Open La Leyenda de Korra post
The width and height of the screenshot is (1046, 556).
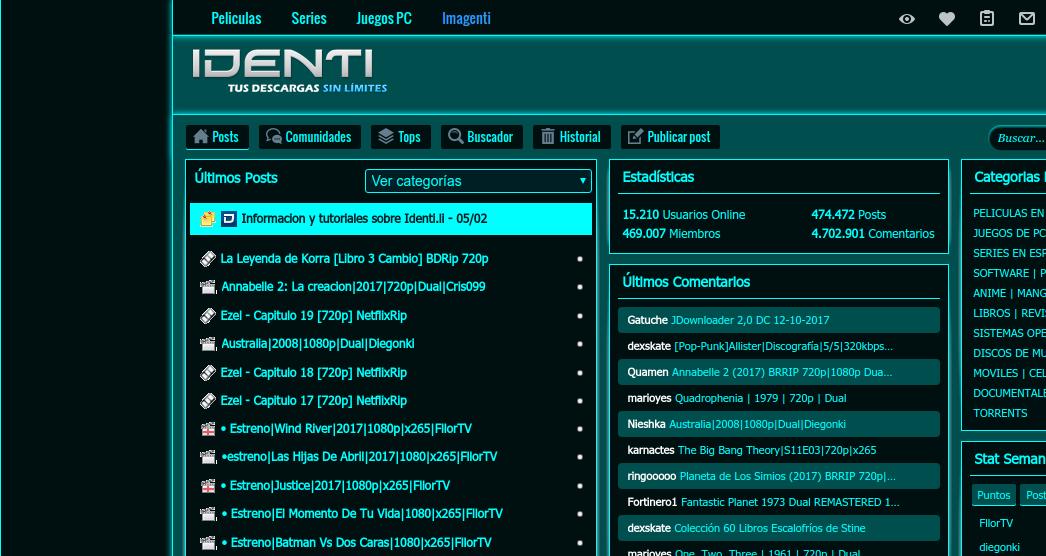(x=354, y=258)
